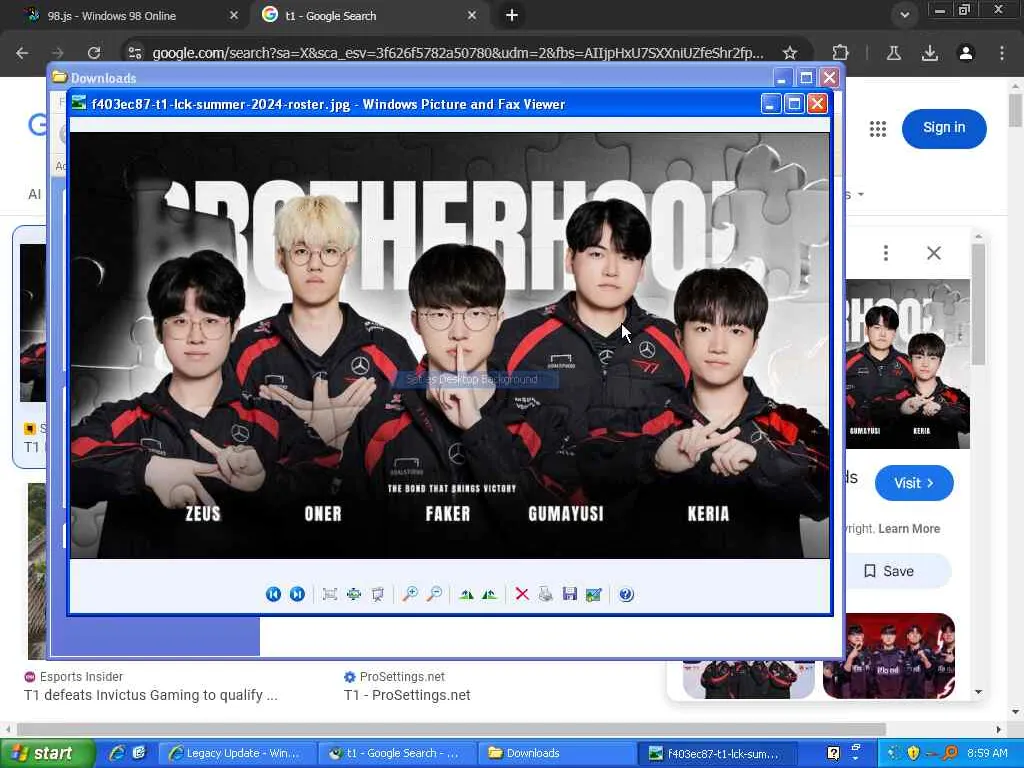Click security shield tray icon
The image size is (1024, 768).
coord(913,753)
